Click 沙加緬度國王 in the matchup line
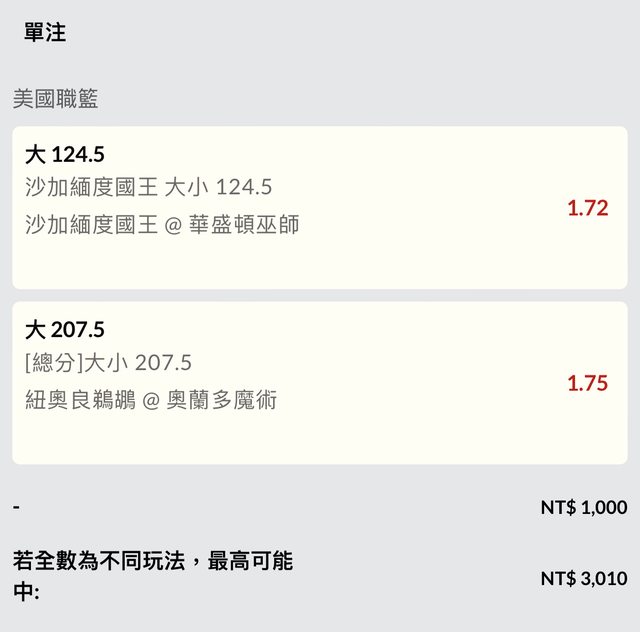 pyautogui.click(x=92, y=225)
